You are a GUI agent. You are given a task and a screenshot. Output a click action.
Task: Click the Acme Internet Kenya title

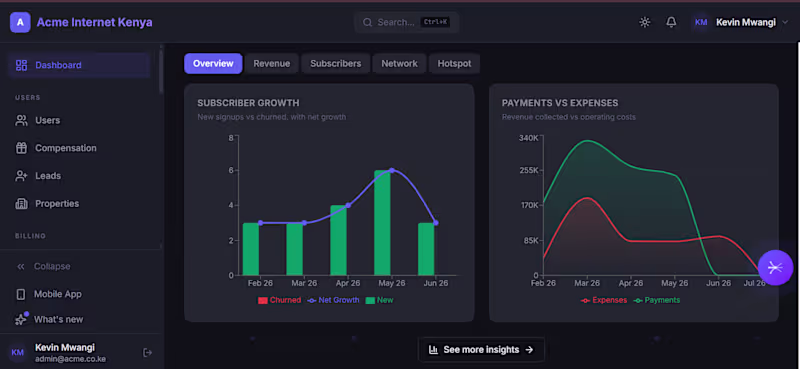pos(94,22)
